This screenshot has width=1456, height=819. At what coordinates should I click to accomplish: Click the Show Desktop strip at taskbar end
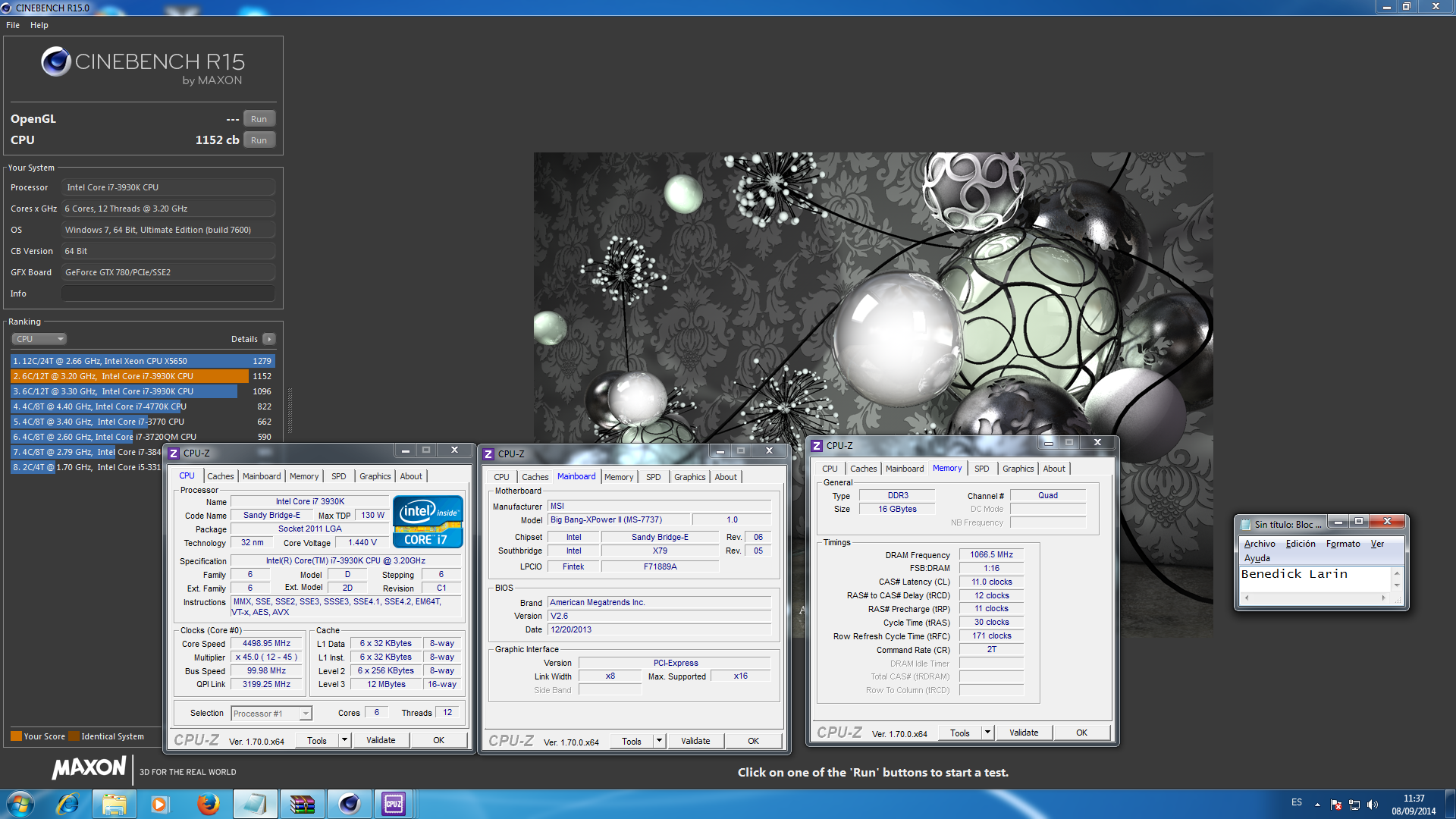click(x=1450, y=805)
